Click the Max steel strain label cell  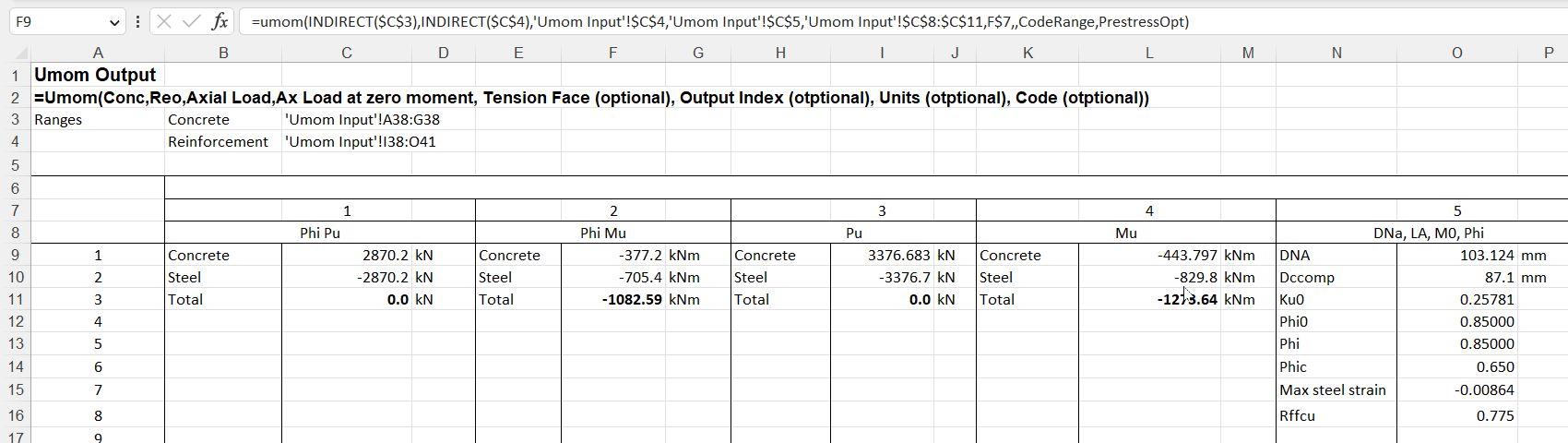(1335, 390)
